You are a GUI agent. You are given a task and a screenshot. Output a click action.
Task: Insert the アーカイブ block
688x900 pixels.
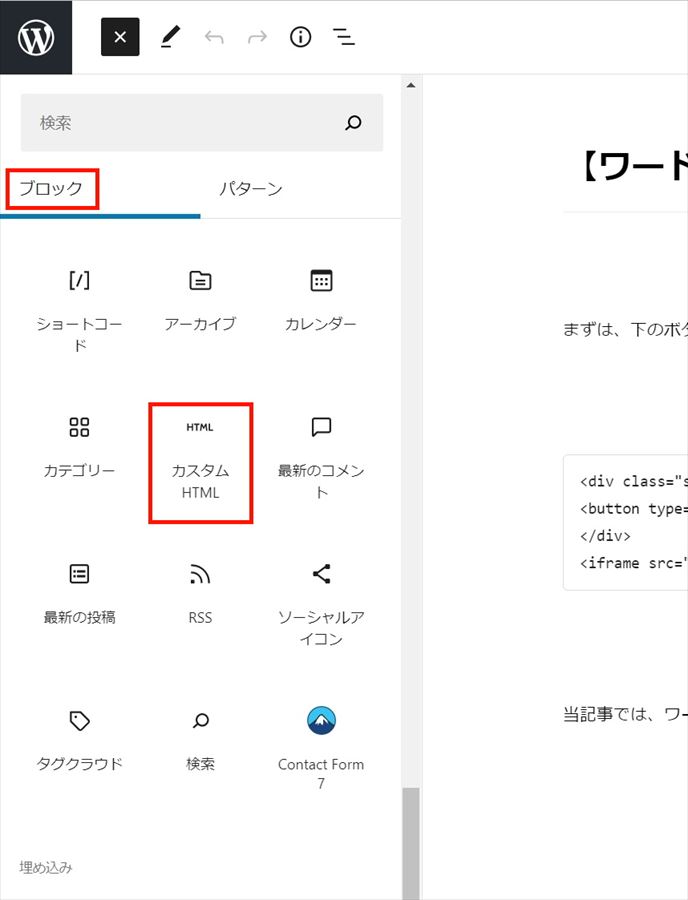[x=200, y=298]
